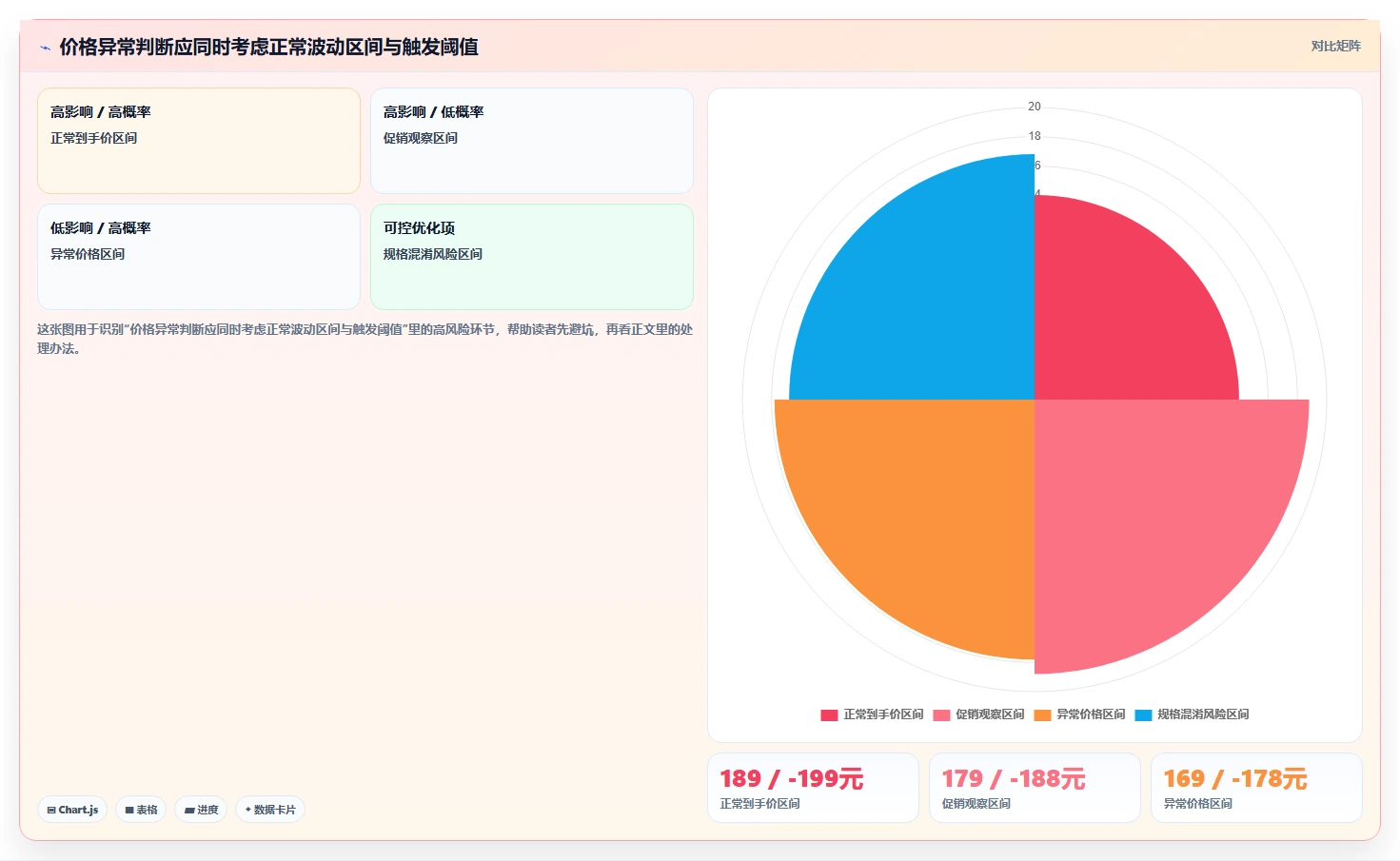Click 正常到手价区间 caption under 189 value

click(x=759, y=804)
